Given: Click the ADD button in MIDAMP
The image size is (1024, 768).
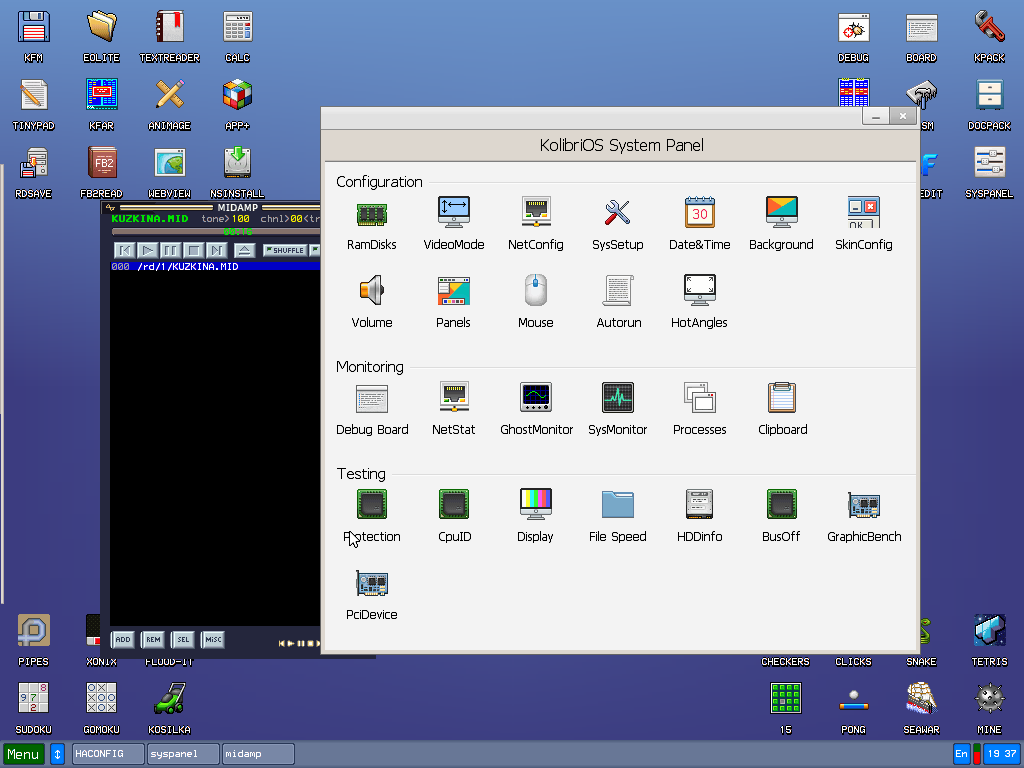Looking at the screenshot, I should pos(122,639).
